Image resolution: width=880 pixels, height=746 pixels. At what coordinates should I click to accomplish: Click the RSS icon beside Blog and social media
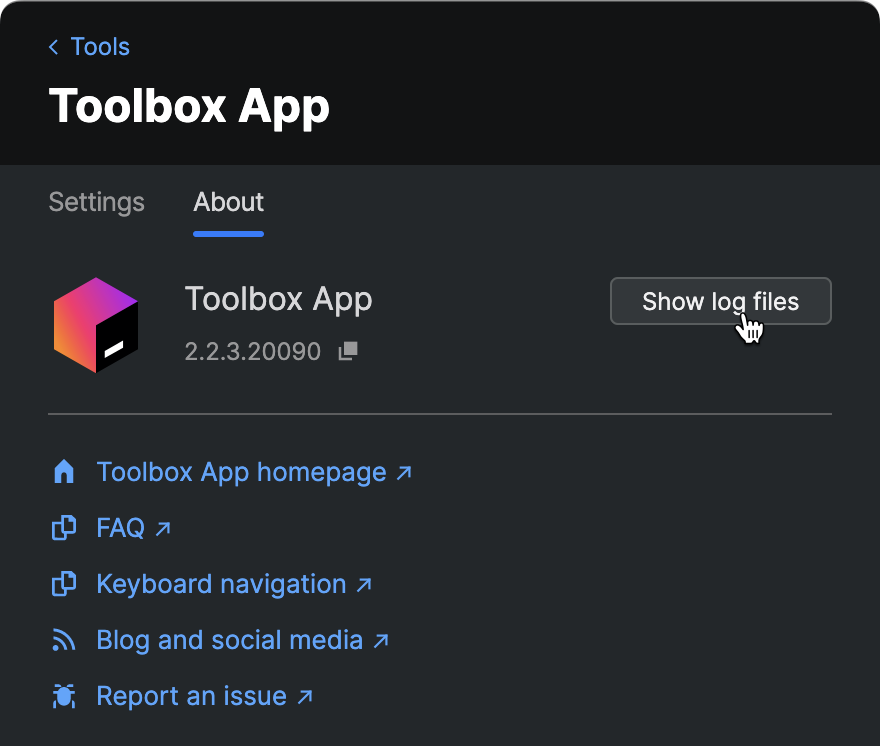point(63,639)
